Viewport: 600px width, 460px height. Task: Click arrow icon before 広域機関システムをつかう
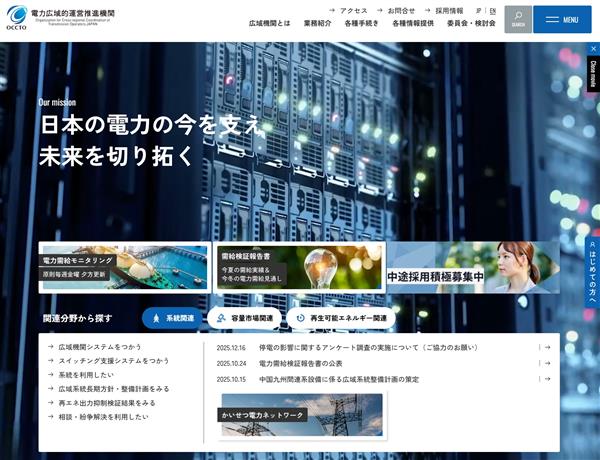[51, 347]
